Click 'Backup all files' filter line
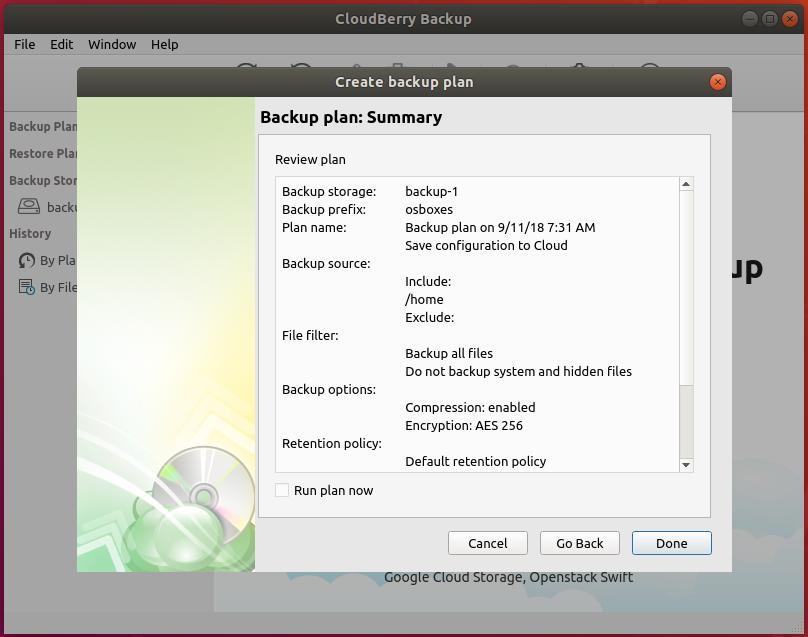 coord(449,354)
